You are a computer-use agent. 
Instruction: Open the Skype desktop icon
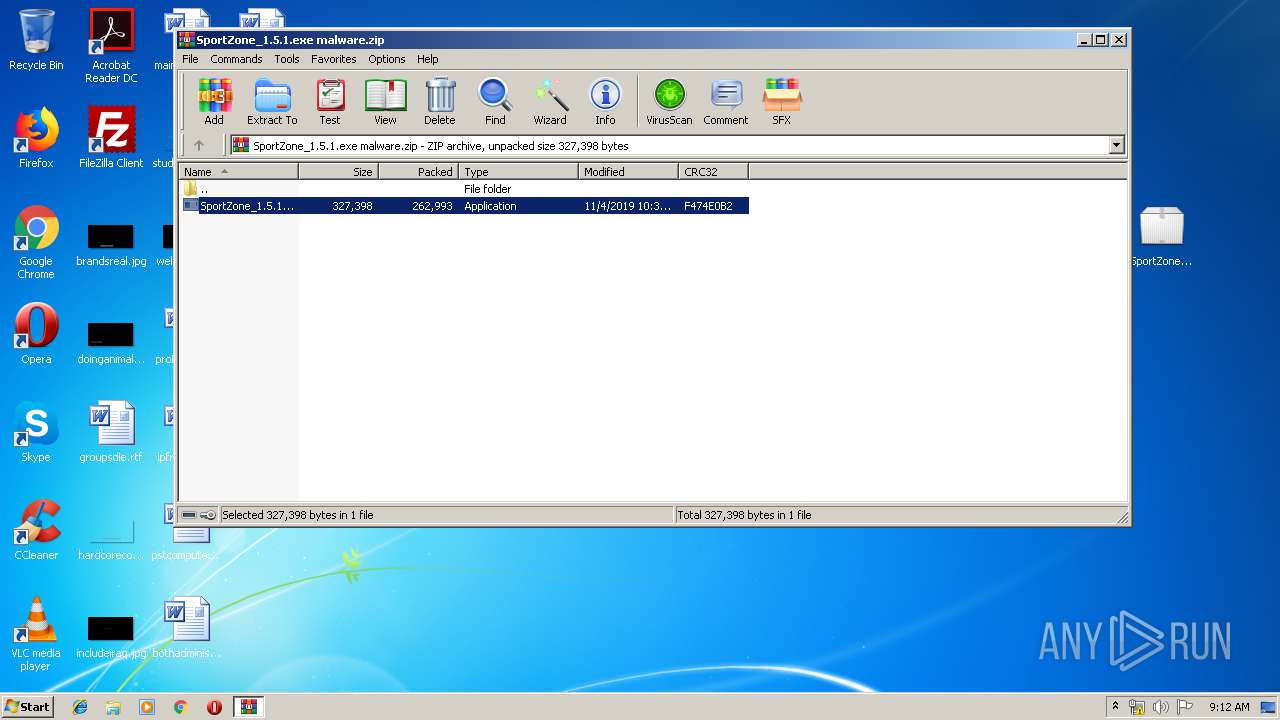(36, 432)
